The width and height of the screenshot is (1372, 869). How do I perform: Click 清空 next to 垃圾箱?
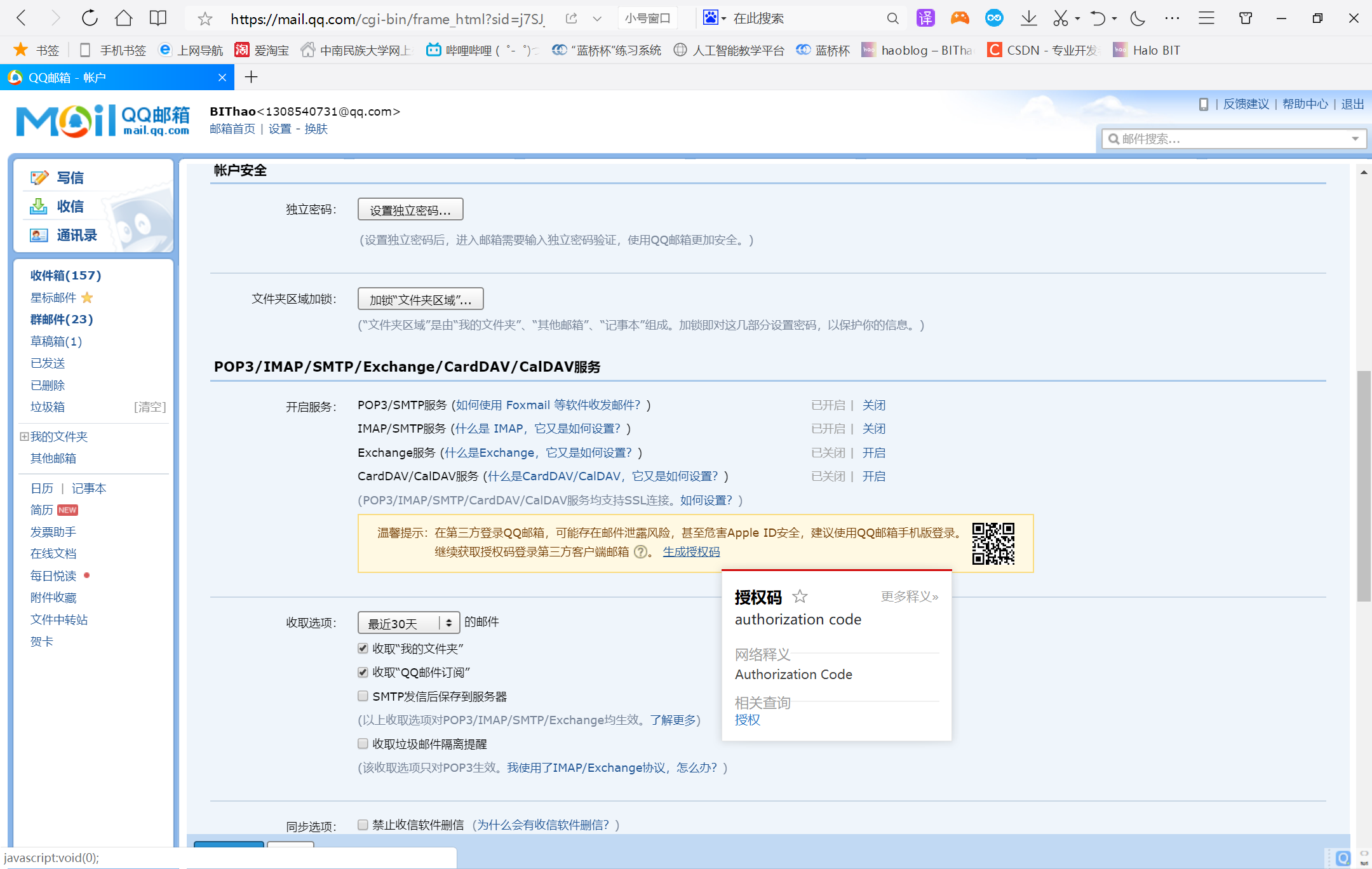(x=150, y=407)
